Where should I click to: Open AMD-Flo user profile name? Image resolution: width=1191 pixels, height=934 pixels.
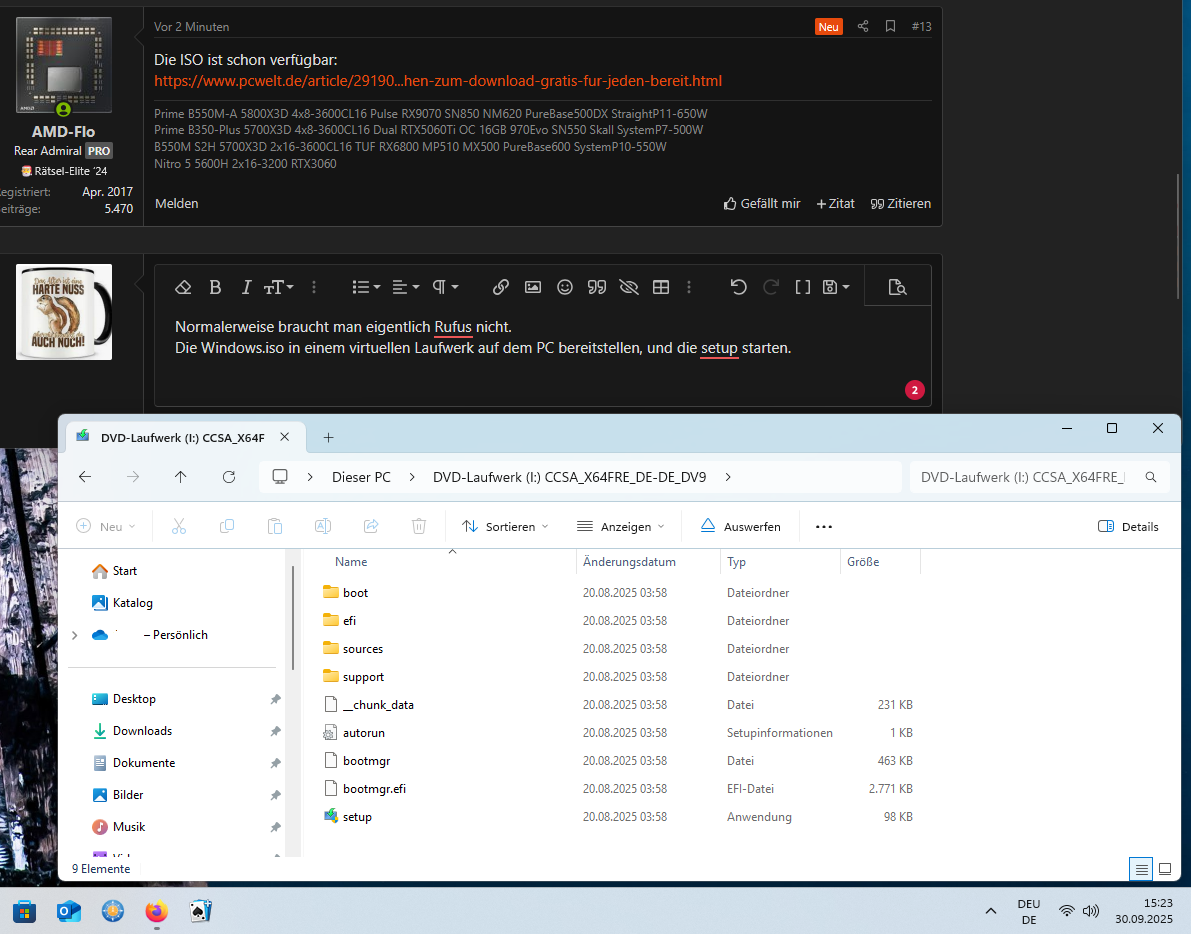(63, 131)
